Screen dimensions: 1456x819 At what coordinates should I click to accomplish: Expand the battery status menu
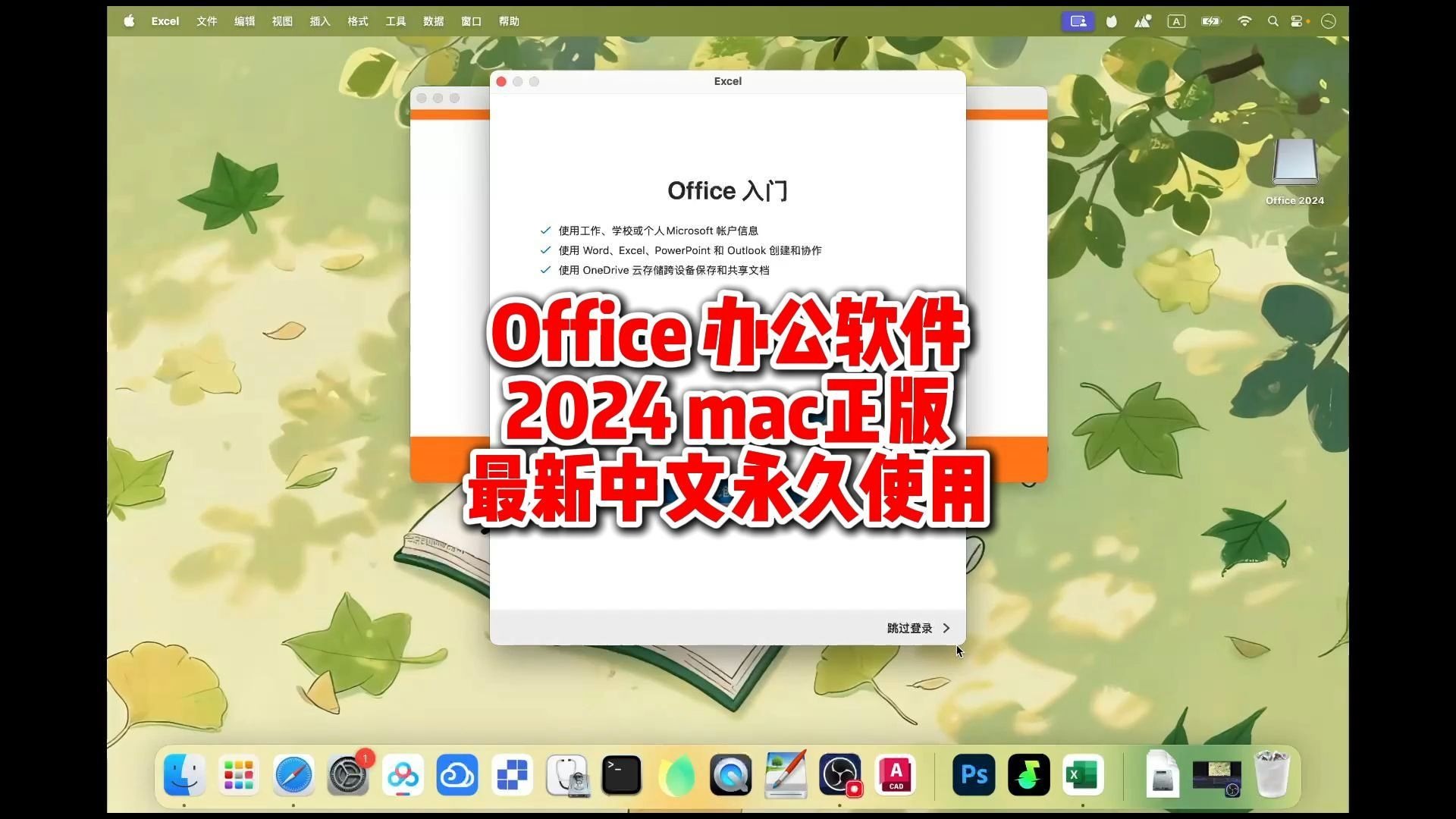[1210, 21]
